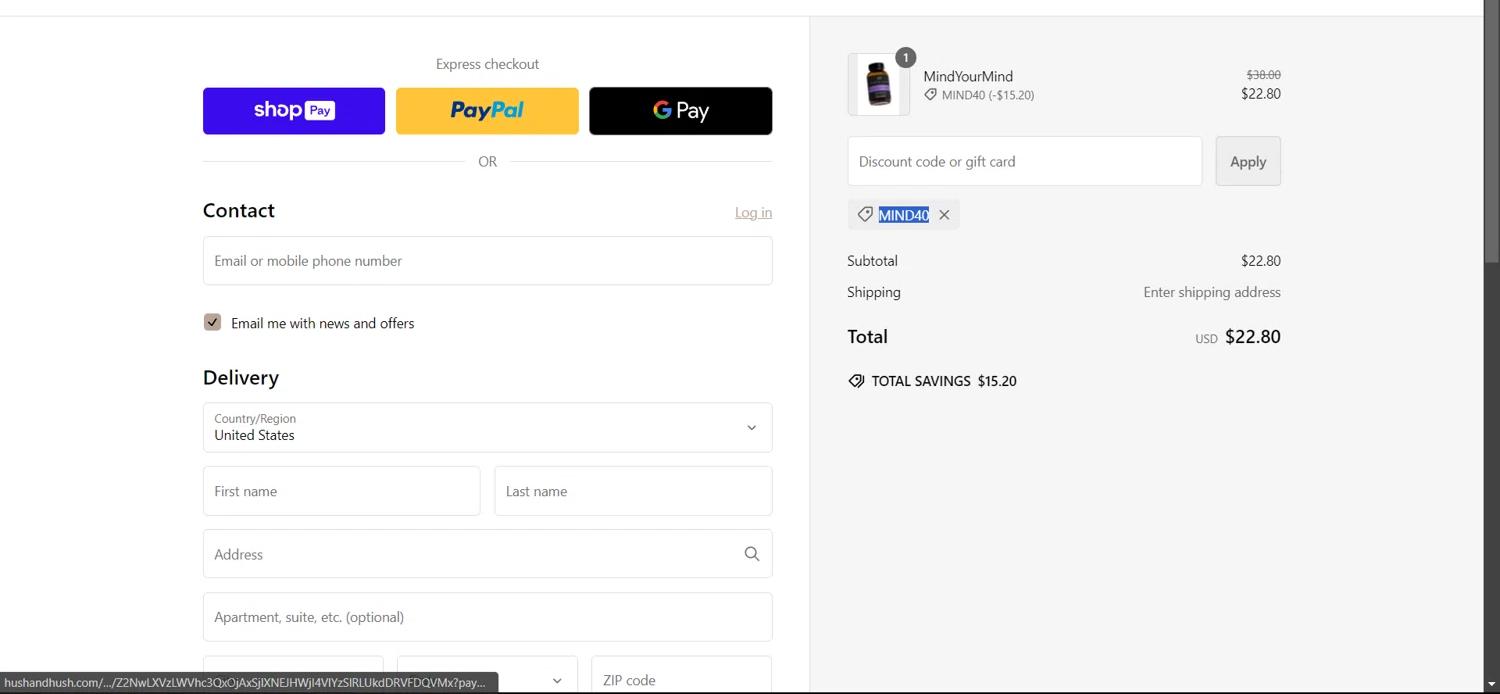Click the Discount code or gift card field
Image resolution: width=1500 pixels, height=694 pixels.
tap(1024, 161)
